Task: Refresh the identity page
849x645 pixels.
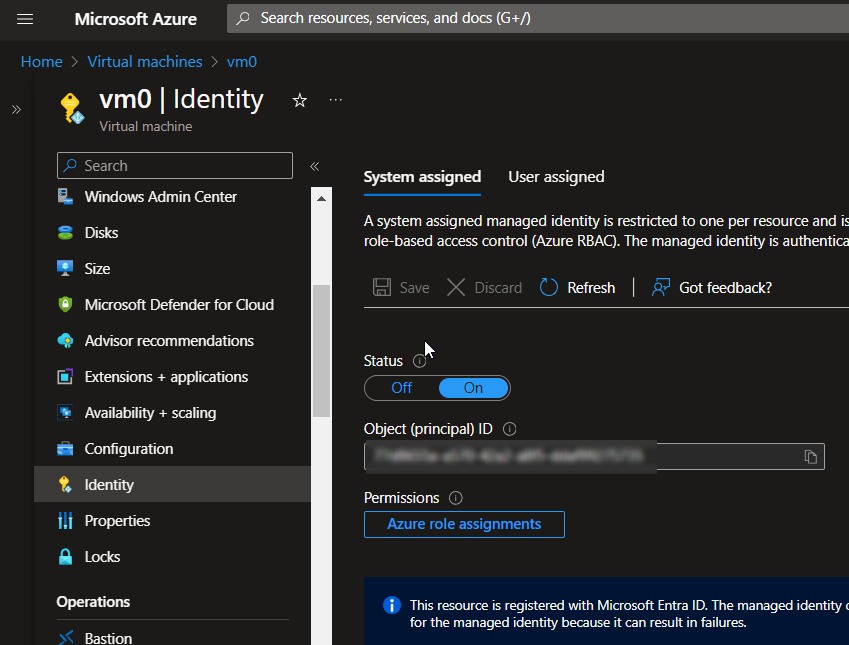Action: tap(577, 288)
